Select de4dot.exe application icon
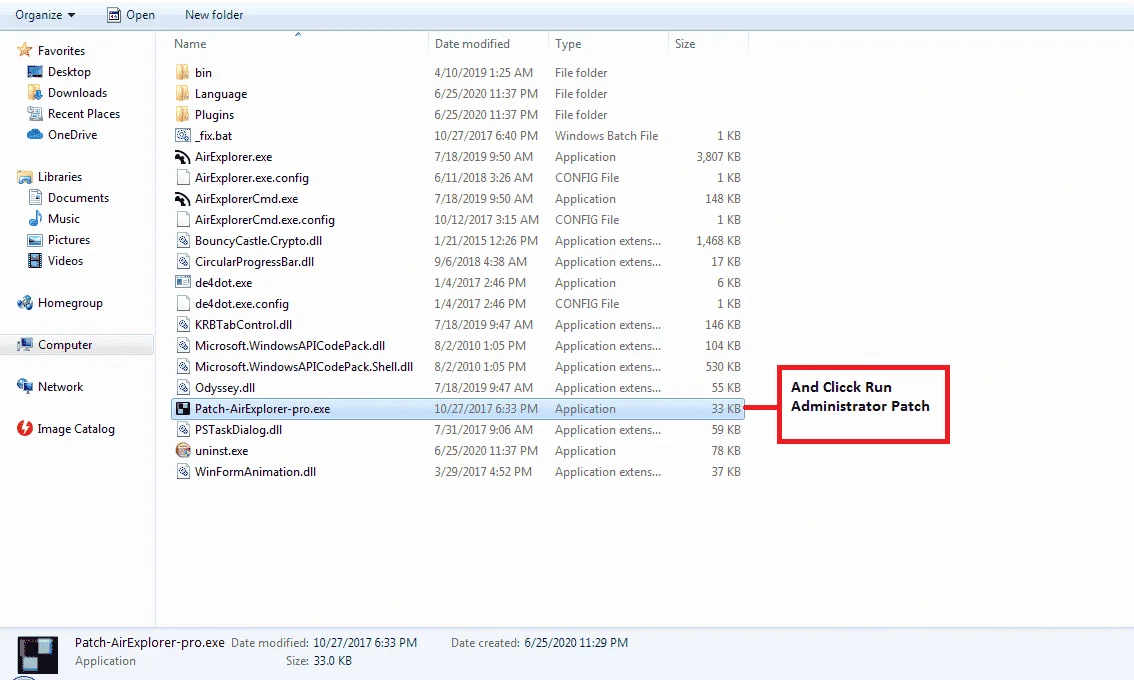 pyautogui.click(x=183, y=282)
